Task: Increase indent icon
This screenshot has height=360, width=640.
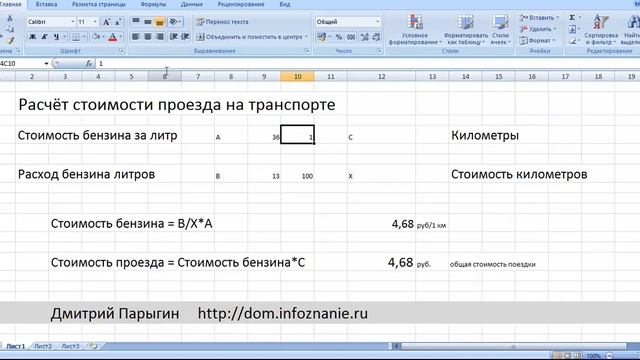Action: pos(185,37)
